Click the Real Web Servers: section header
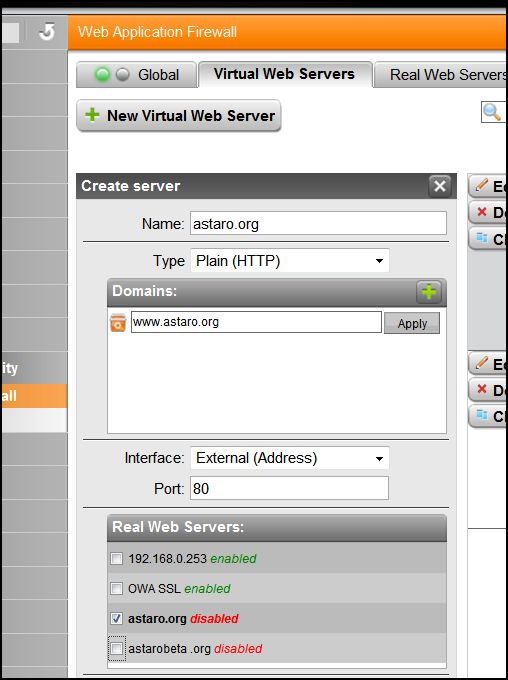This screenshot has width=508, height=680. click(x=277, y=528)
